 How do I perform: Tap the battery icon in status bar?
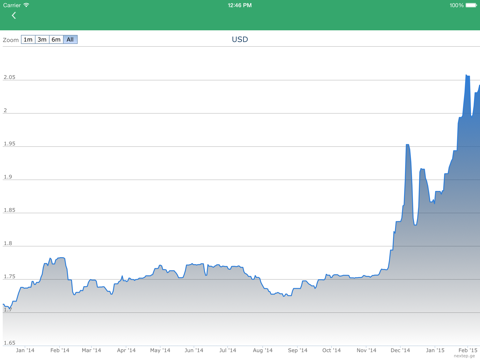click(x=471, y=5)
